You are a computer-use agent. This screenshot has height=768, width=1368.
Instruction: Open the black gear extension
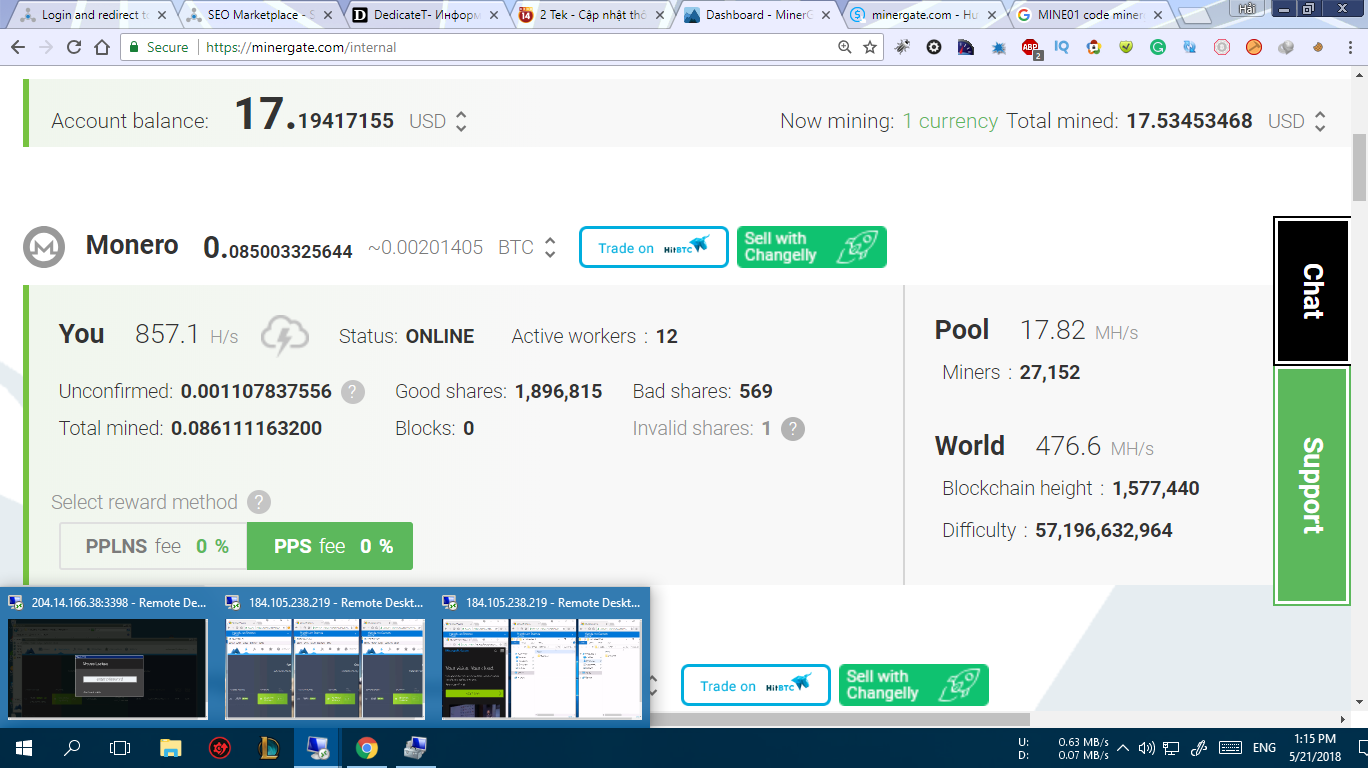[x=934, y=47]
